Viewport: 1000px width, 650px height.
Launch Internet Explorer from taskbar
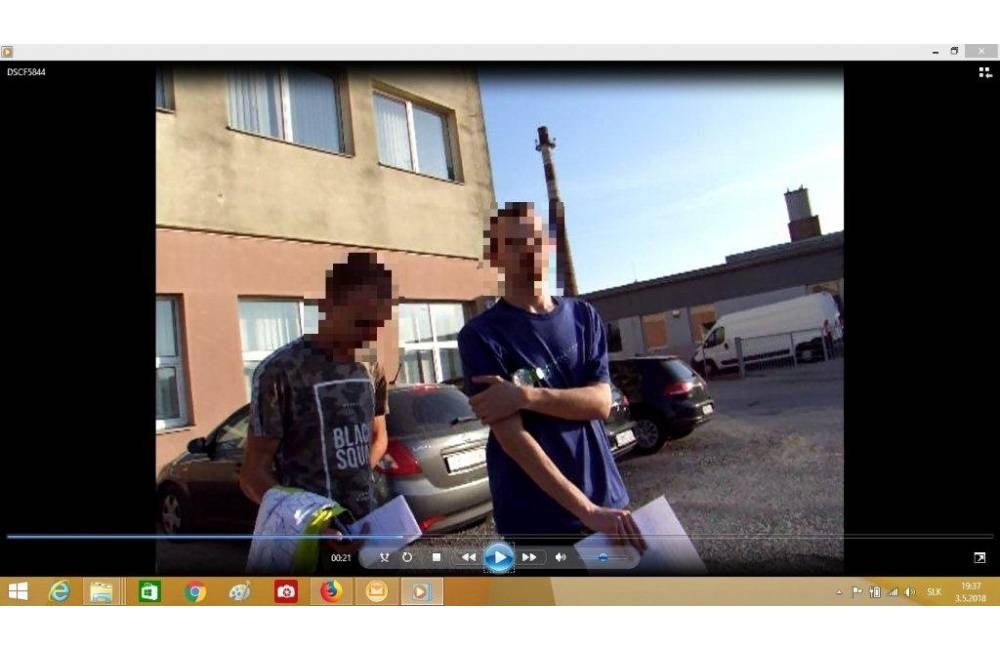coord(60,591)
